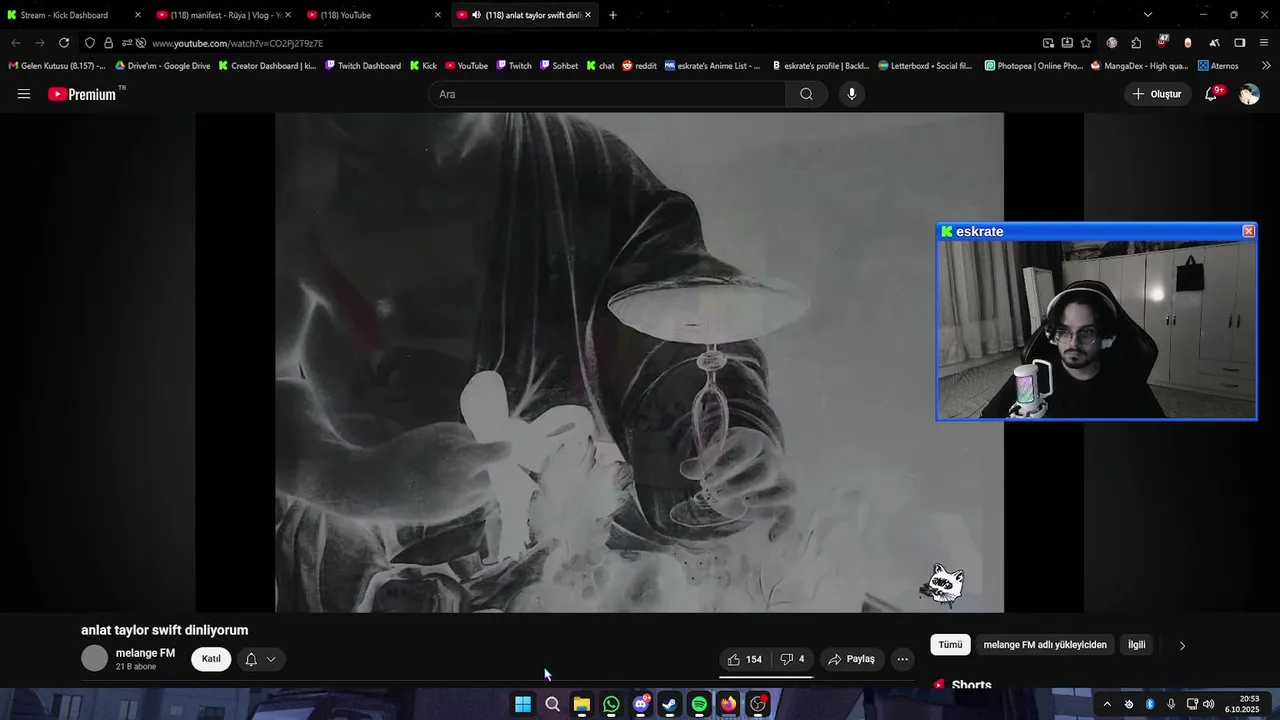Close the manifest - Rüya tab
Screen dimensions: 1280x720
[287, 15]
